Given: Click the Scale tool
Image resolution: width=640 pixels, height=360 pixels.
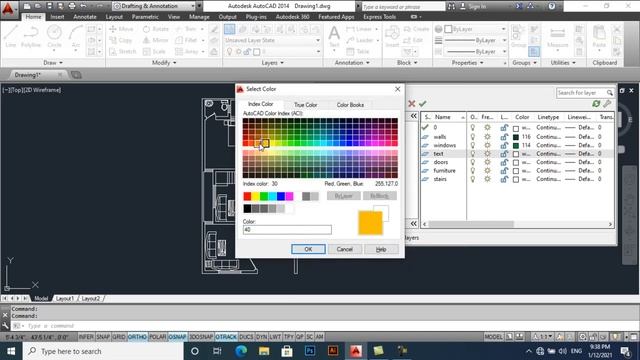Looking at the screenshot, I should pos(154,51).
